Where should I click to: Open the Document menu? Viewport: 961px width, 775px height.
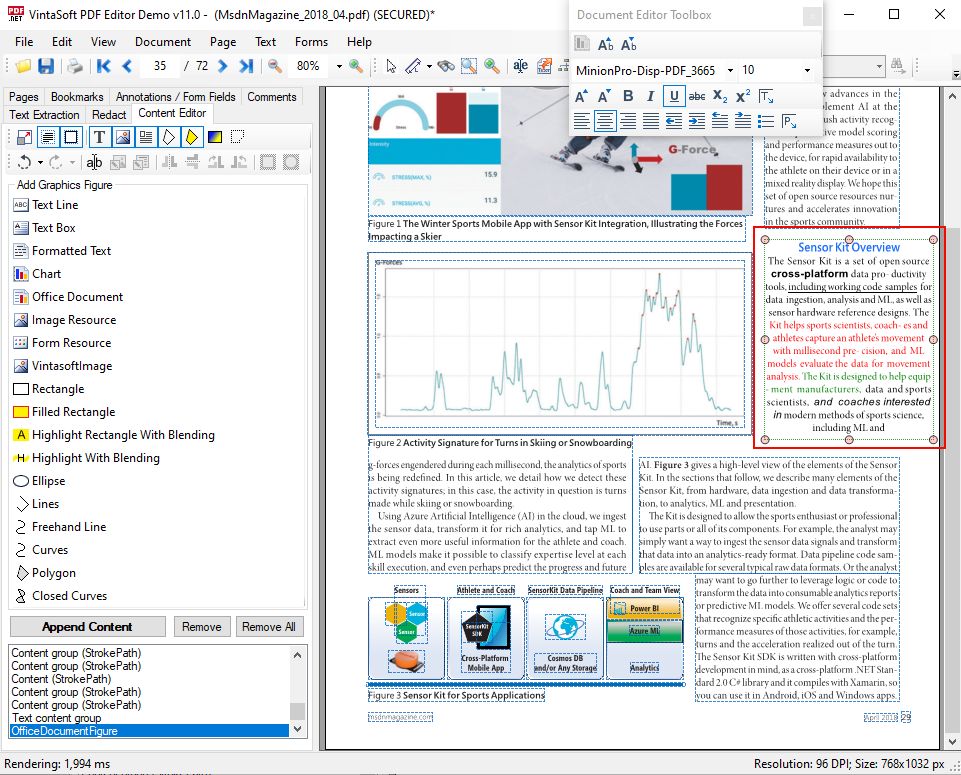pyautogui.click(x=162, y=42)
